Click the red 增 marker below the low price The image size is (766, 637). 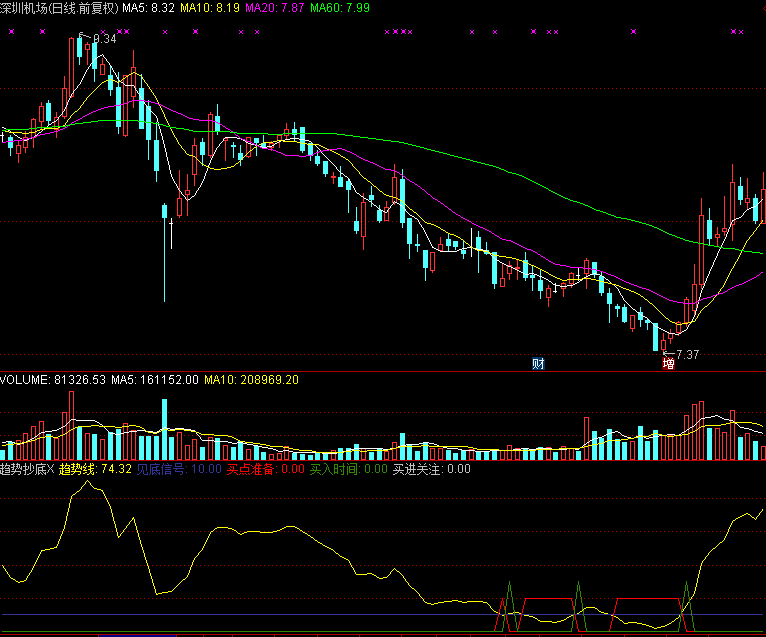[668, 363]
